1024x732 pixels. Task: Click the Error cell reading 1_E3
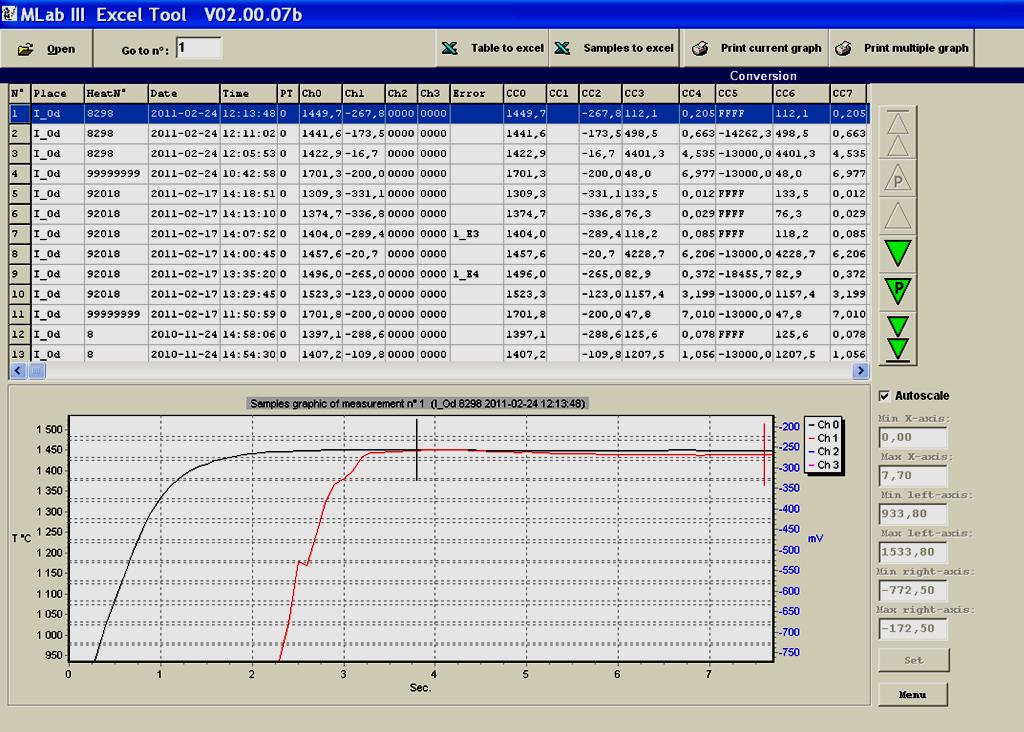click(x=477, y=234)
